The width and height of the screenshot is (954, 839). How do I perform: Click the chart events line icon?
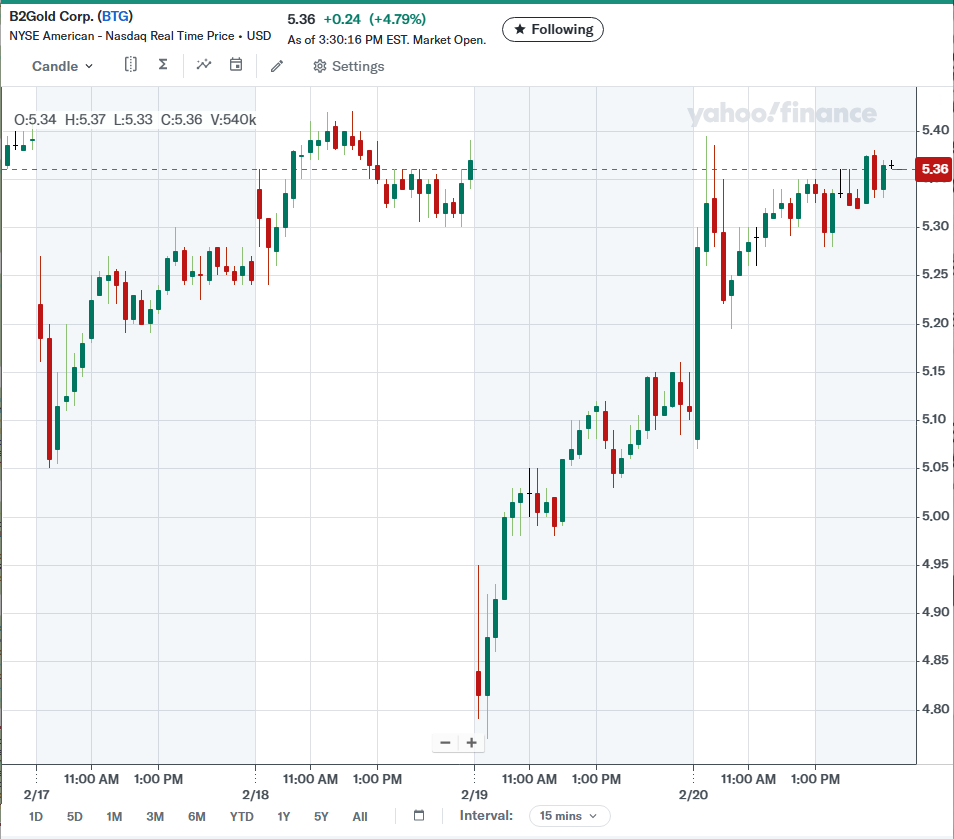pyautogui.click(x=204, y=64)
